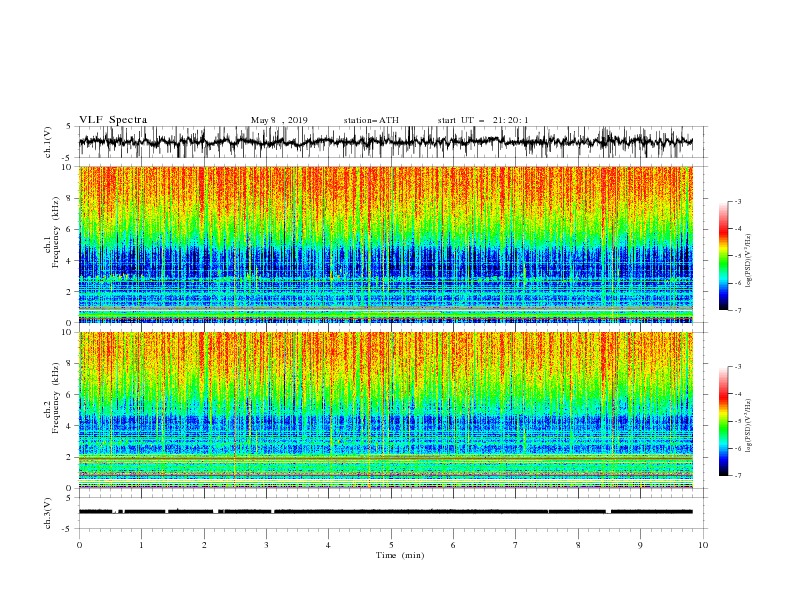Click the "0" tick label on Time axis
Viewport: 792px width, 612px height.
click(79, 545)
